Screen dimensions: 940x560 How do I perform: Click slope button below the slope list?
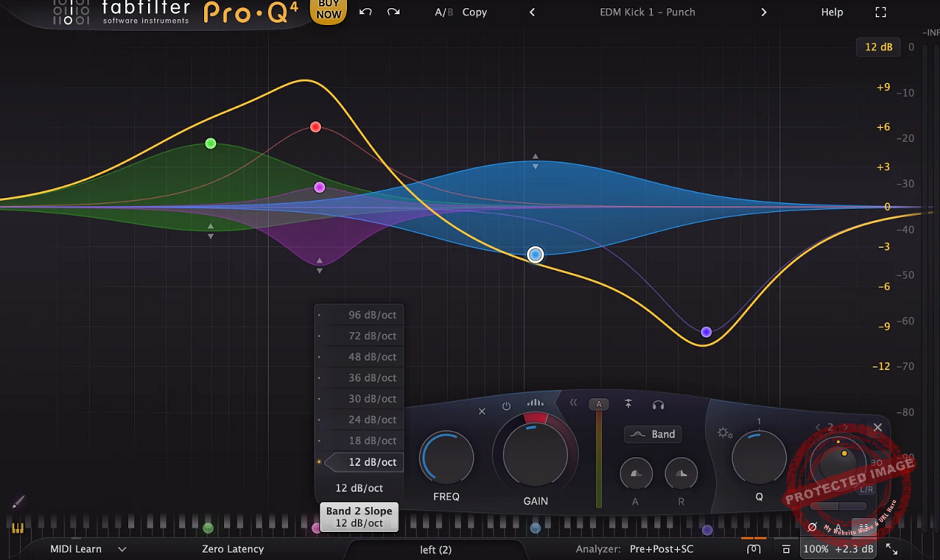click(x=359, y=488)
